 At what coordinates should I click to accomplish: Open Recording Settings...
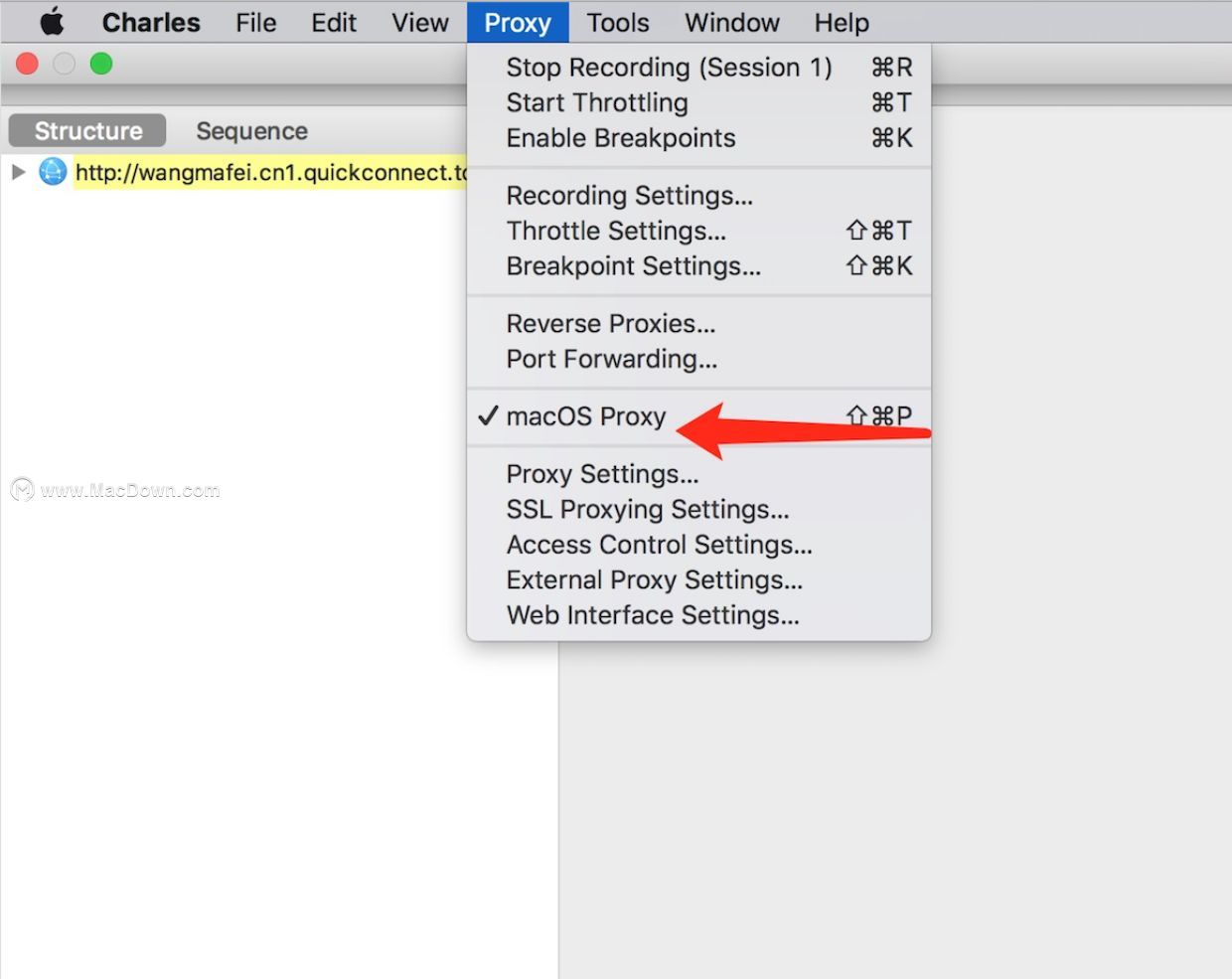tap(698, 196)
